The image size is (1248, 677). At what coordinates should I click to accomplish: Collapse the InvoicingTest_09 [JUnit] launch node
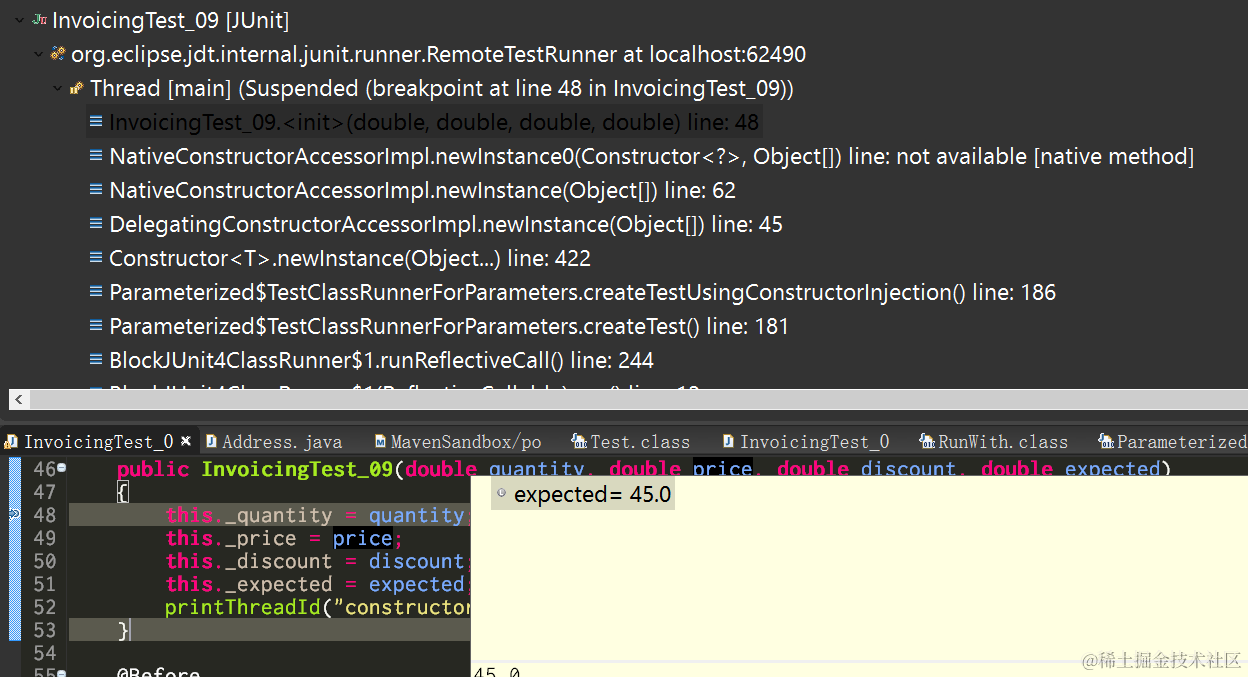[x=20, y=19]
